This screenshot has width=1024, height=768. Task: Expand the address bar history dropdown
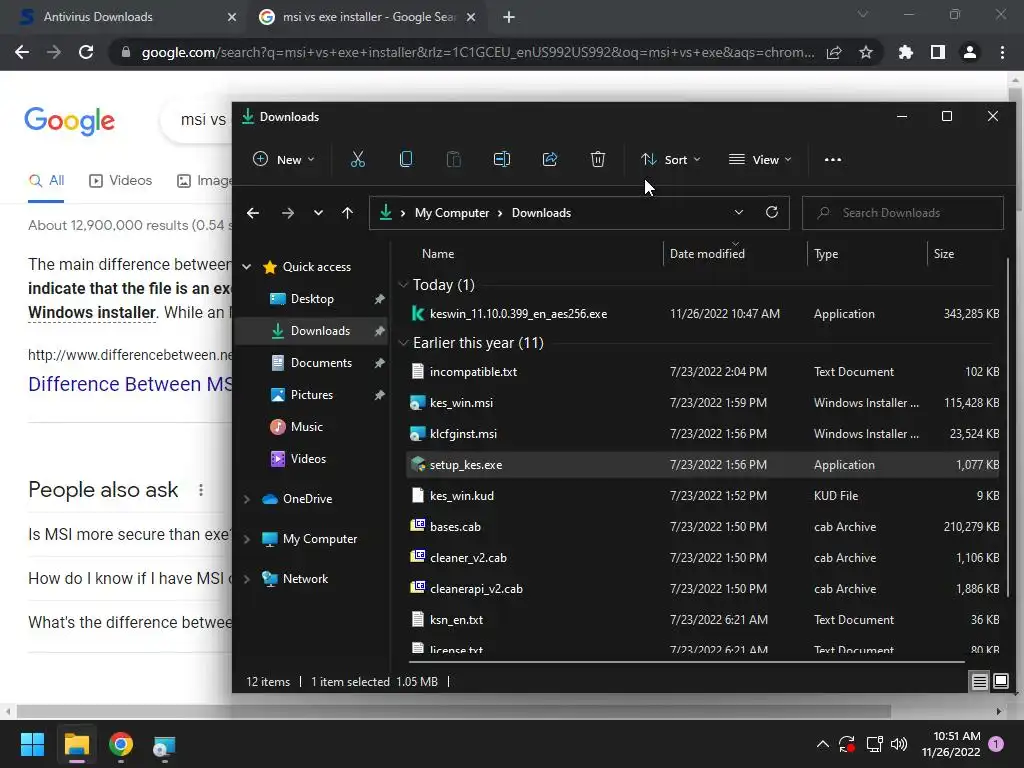[x=739, y=213]
